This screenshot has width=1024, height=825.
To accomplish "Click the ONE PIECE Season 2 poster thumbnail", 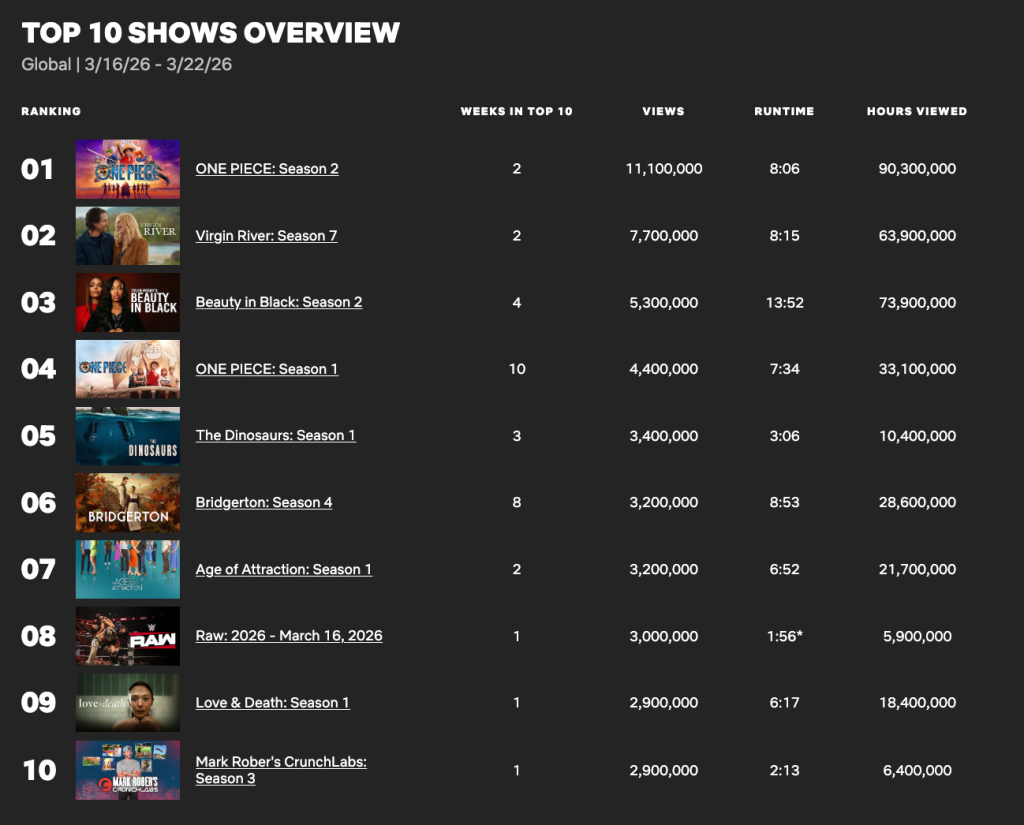I will point(128,169).
